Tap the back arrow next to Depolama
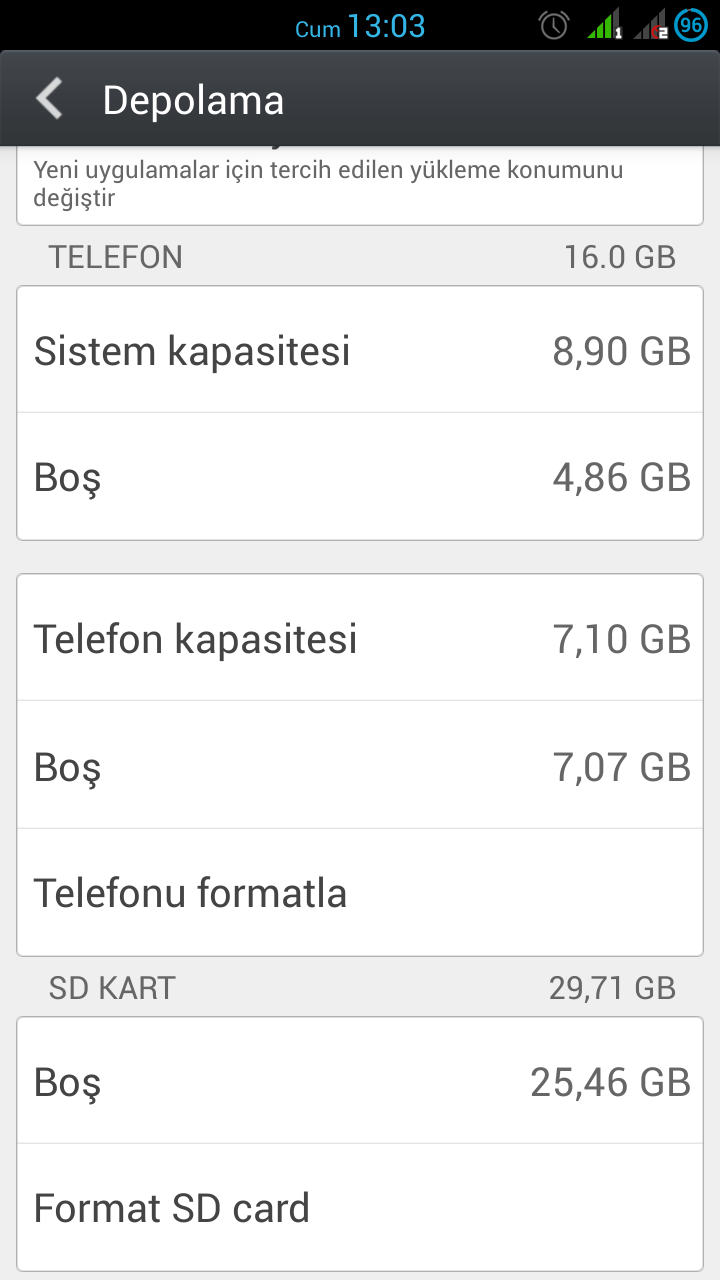 [x=48, y=100]
